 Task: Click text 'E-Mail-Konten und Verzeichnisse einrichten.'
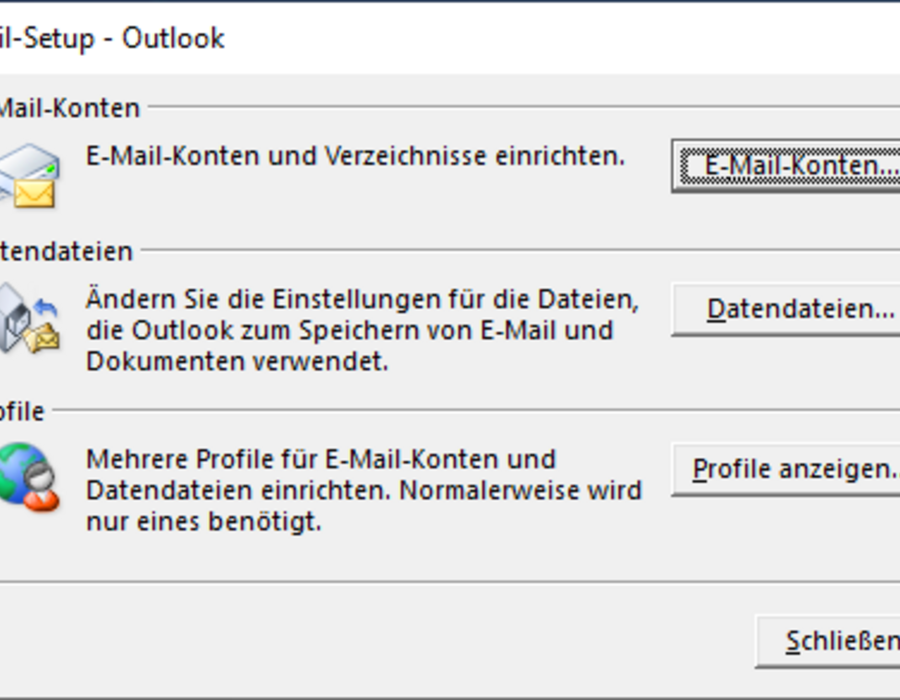[355, 156]
